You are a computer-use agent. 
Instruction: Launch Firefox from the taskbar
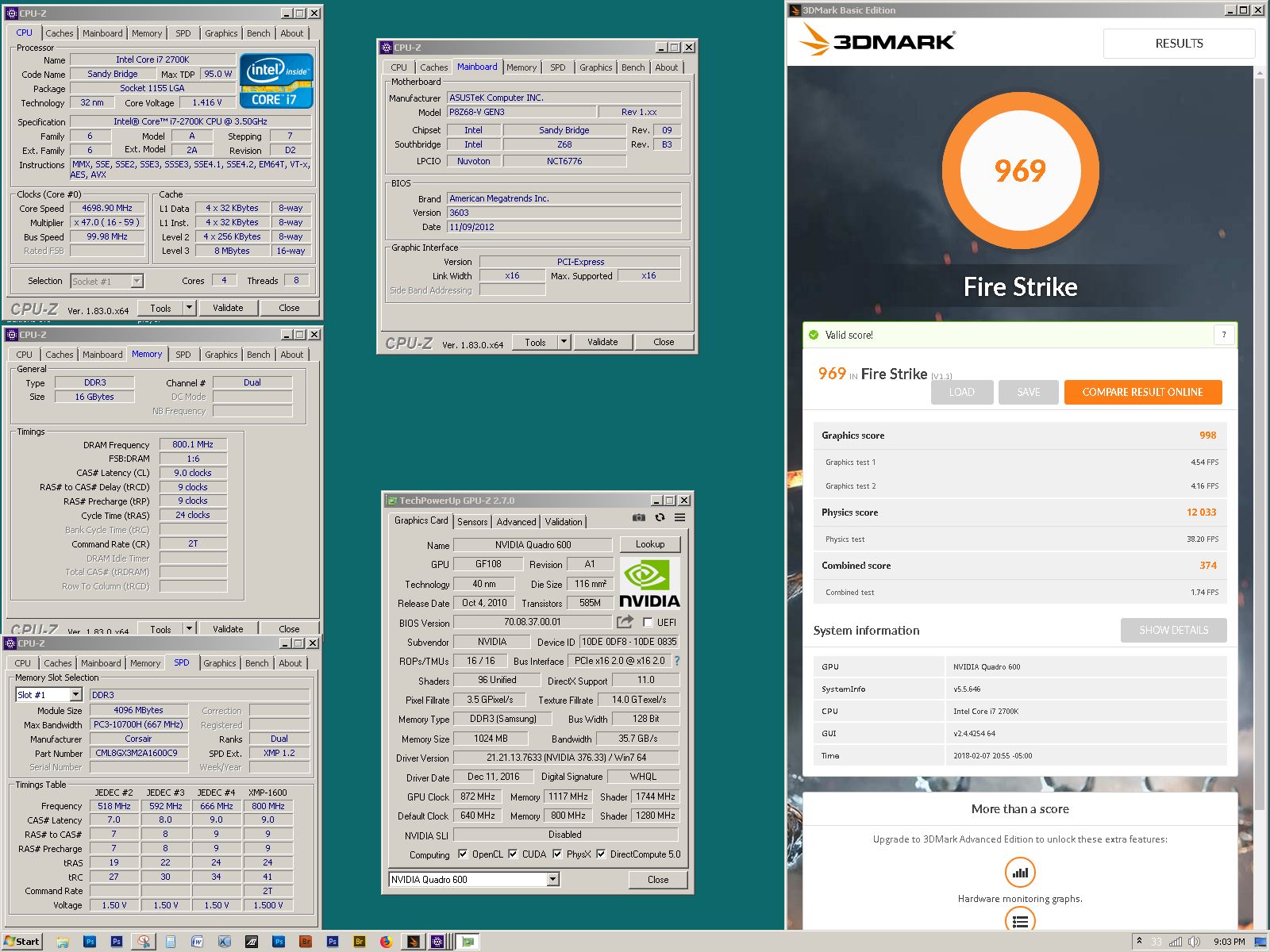pos(386,942)
